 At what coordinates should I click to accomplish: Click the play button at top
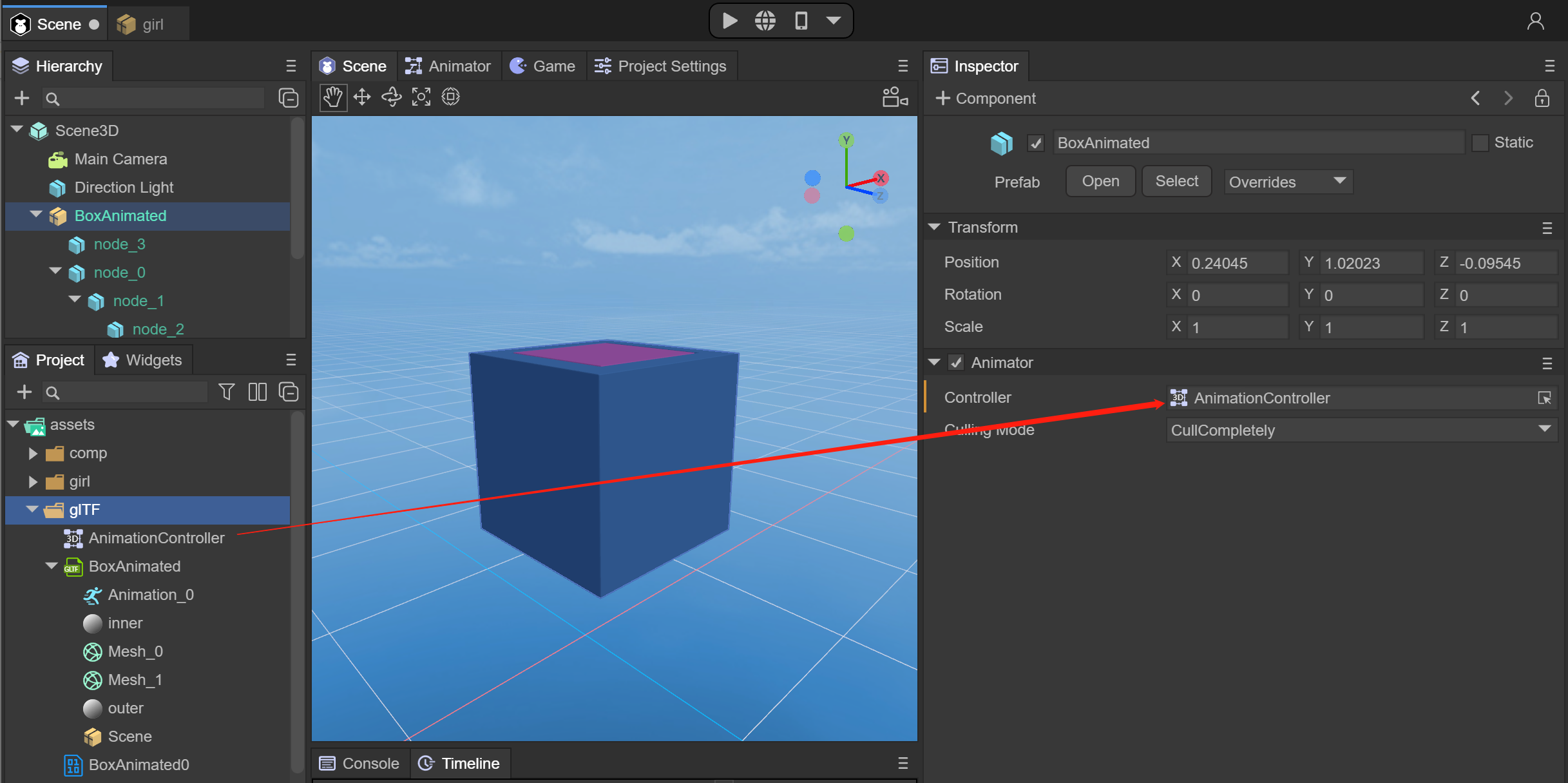tap(729, 21)
